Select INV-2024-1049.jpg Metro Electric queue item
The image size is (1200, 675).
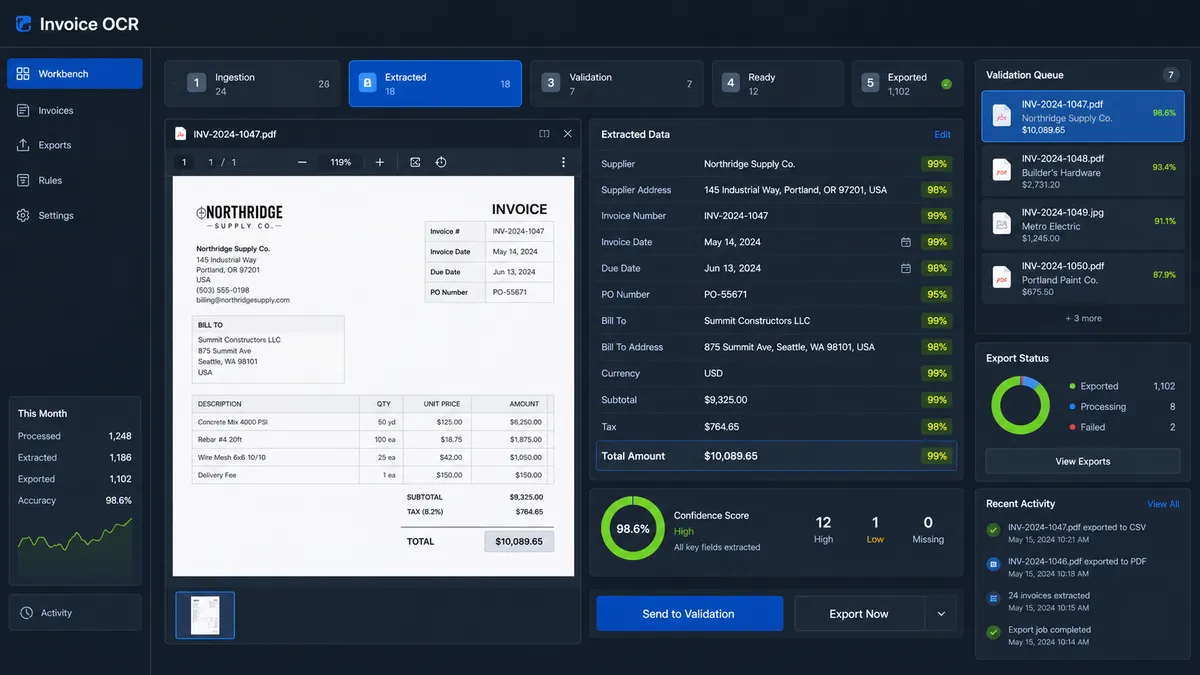[1082, 225]
